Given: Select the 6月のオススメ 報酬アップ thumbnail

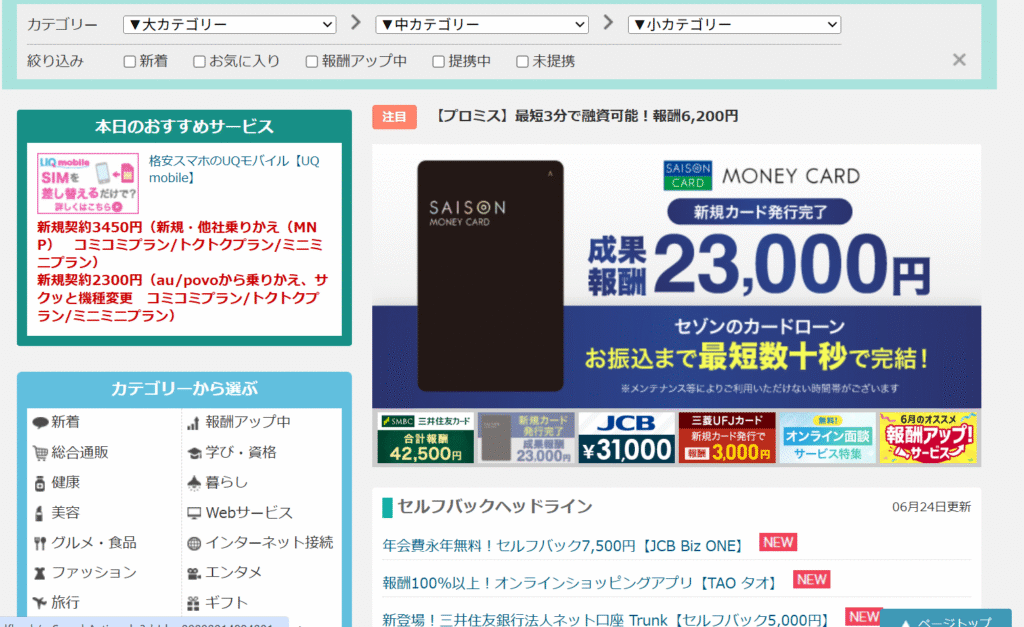Looking at the screenshot, I should [x=928, y=438].
